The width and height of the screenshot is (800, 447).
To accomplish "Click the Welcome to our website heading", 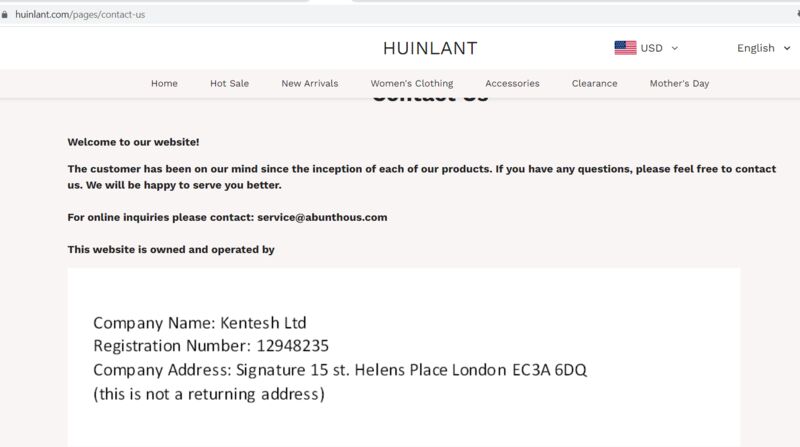I will (133, 142).
